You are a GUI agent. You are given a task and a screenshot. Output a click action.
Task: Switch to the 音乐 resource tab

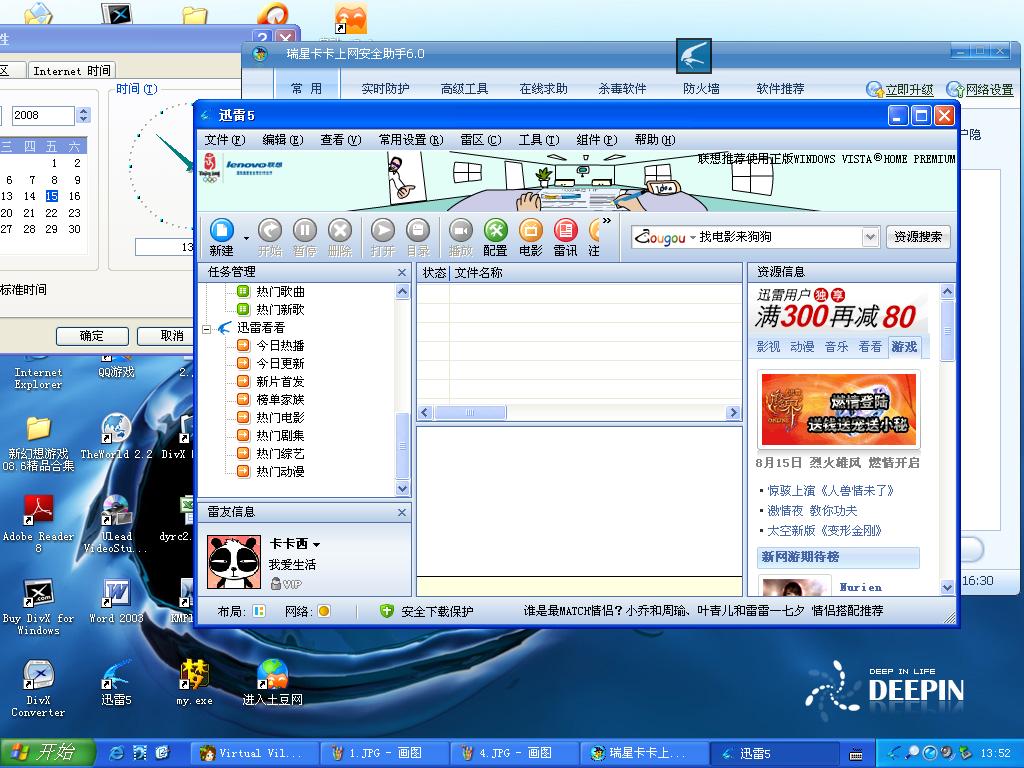(x=836, y=347)
